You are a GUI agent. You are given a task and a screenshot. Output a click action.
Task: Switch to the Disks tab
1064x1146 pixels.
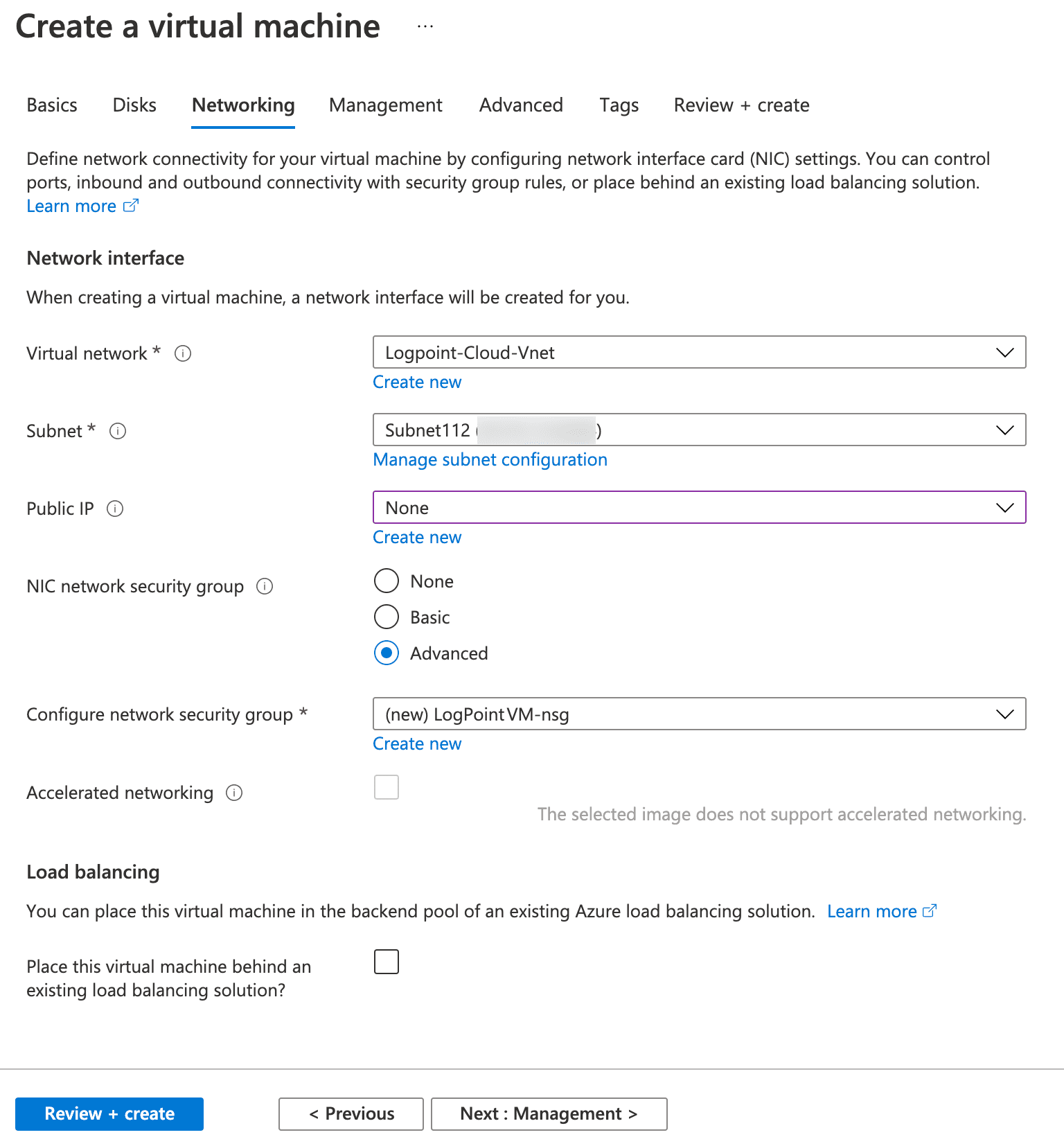coord(134,105)
